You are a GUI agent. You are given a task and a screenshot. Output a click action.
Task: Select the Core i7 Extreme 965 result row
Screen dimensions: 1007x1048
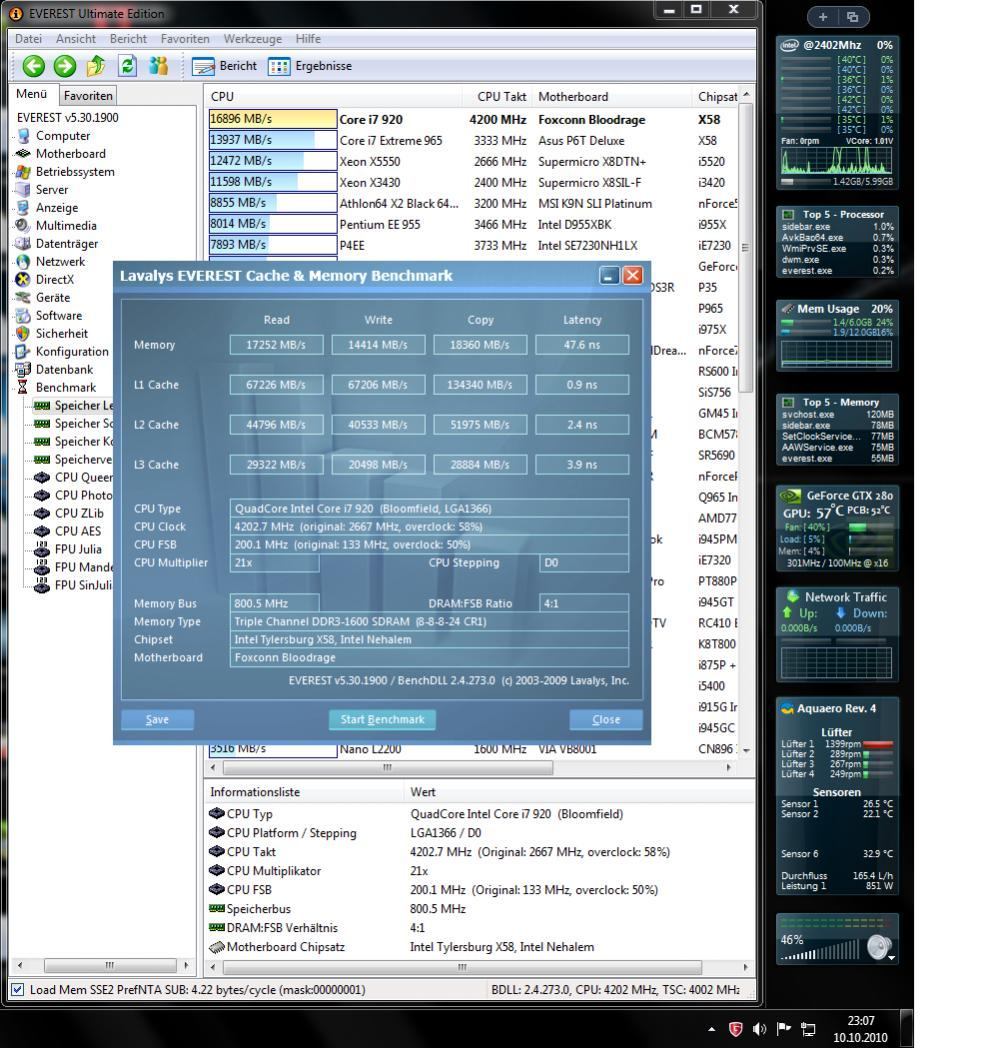point(473,140)
